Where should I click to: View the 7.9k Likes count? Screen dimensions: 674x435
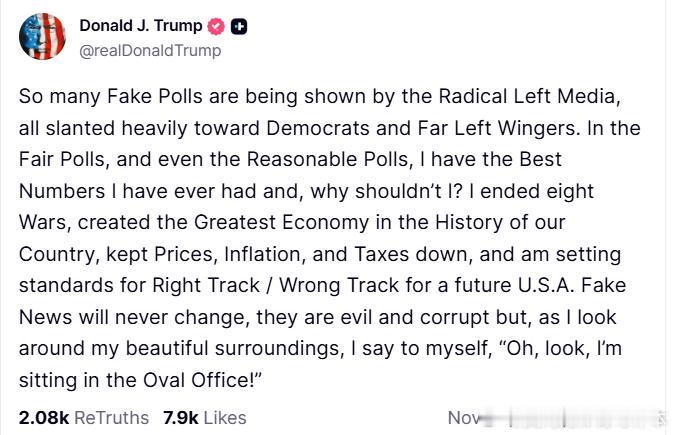pos(180,417)
